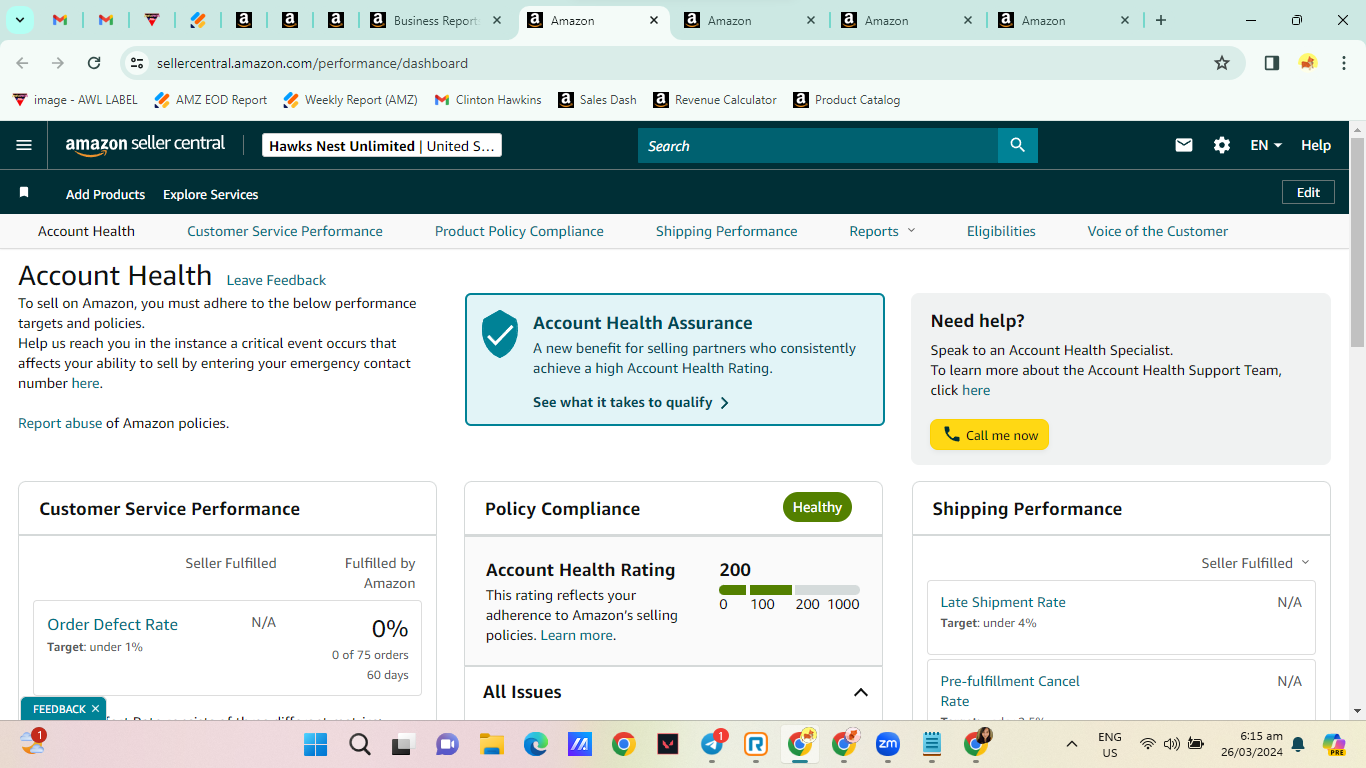Open Copilot from the taskbar corner
The height and width of the screenshot is (768, 1366).
[x=1334, y=744]
